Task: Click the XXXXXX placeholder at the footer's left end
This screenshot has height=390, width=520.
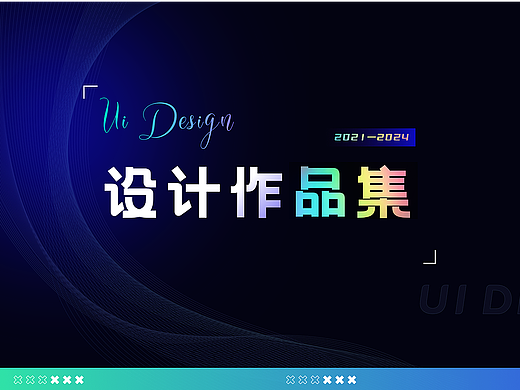Action: [49, 379]
